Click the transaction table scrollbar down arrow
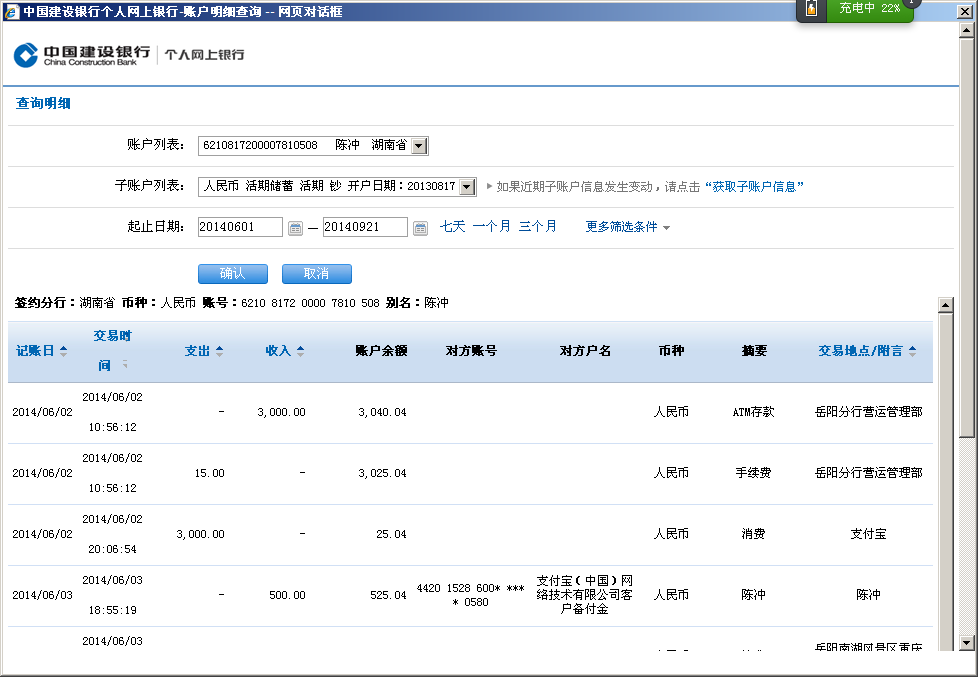Screen dimensions: 978x677 coord(943,642)
